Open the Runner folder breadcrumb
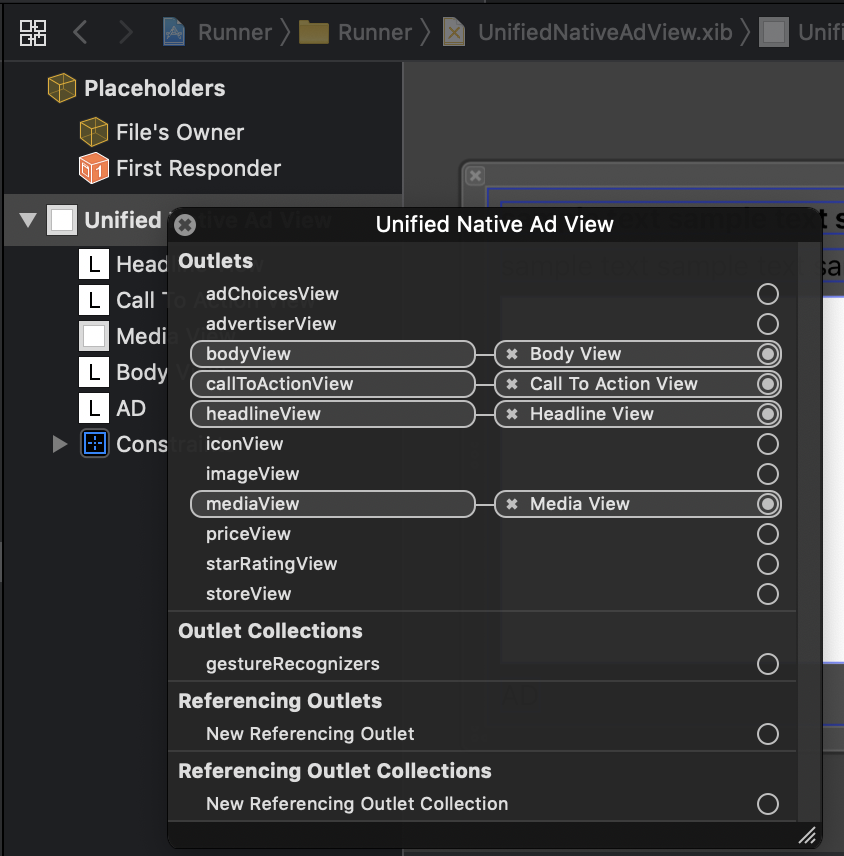Viewport: 844px width, 856px height. [x=375, y=32]
